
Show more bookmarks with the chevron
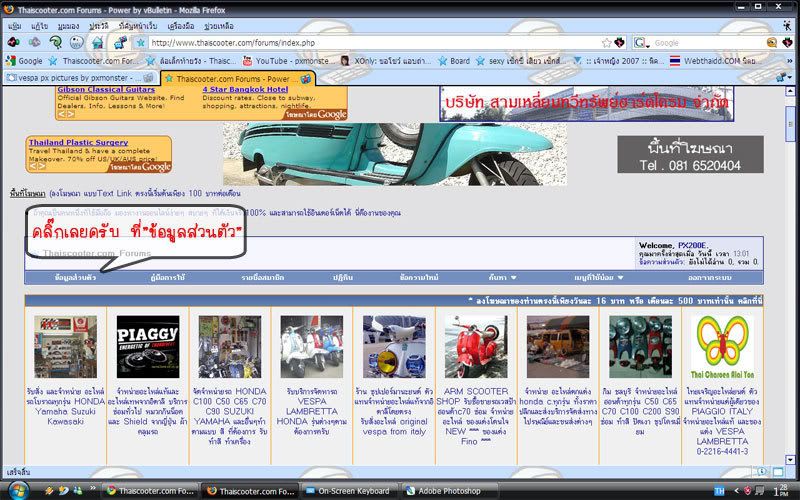790,61
